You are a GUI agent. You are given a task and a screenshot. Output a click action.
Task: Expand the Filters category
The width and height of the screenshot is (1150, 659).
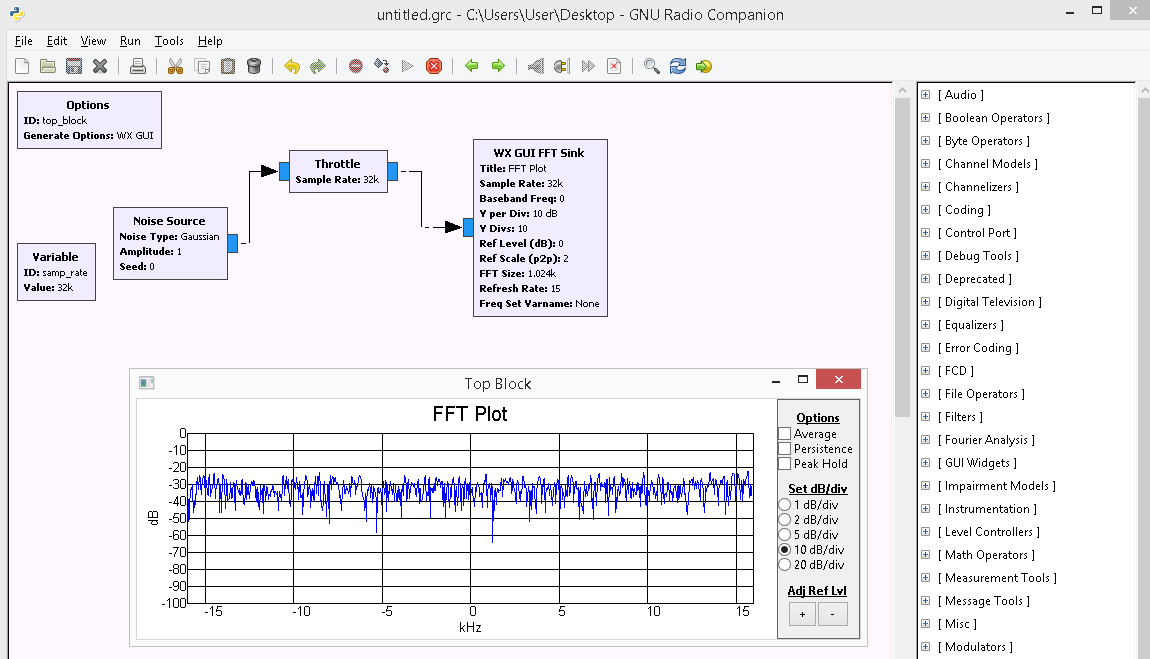coord(926,416)
